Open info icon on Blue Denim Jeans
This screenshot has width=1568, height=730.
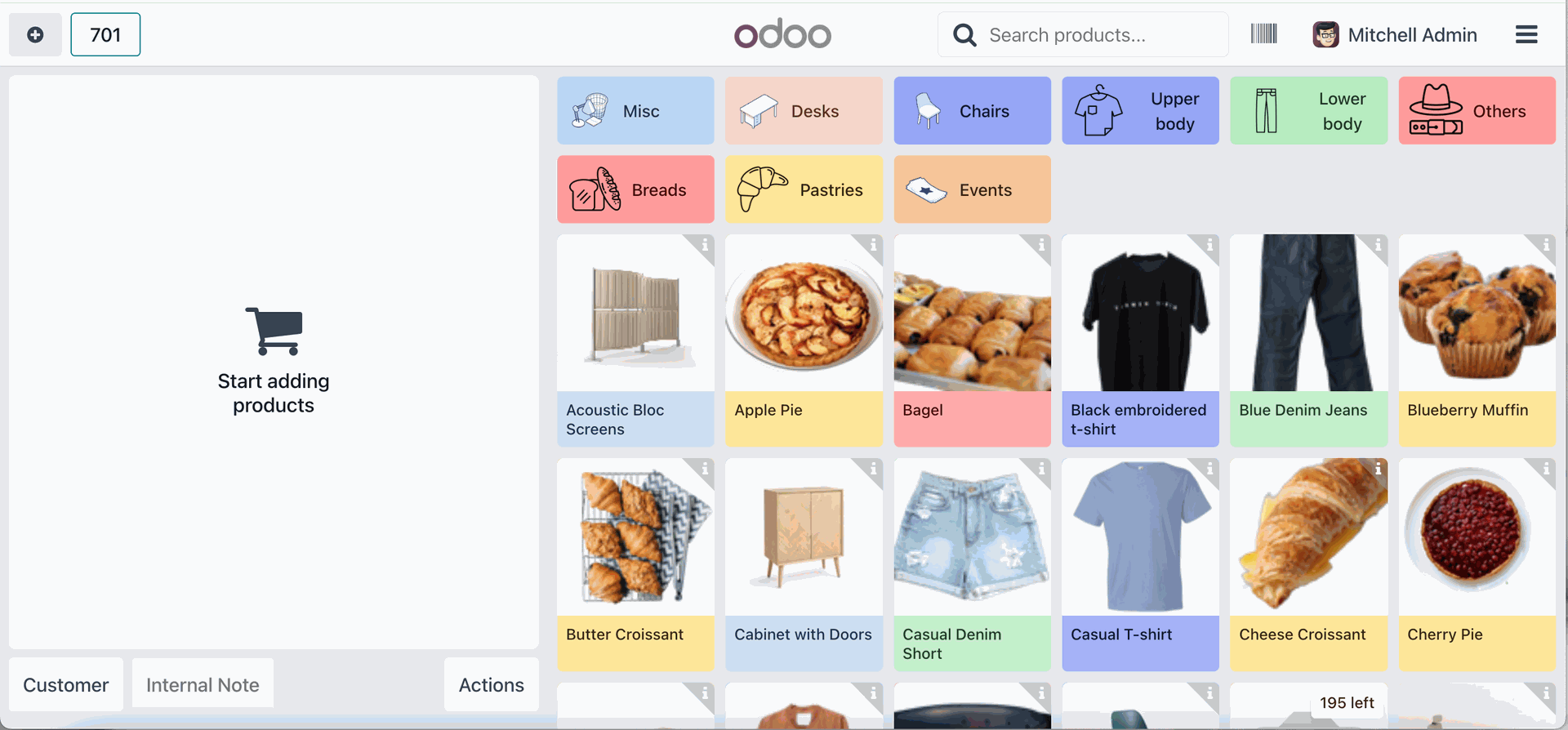click(1378, 244)
